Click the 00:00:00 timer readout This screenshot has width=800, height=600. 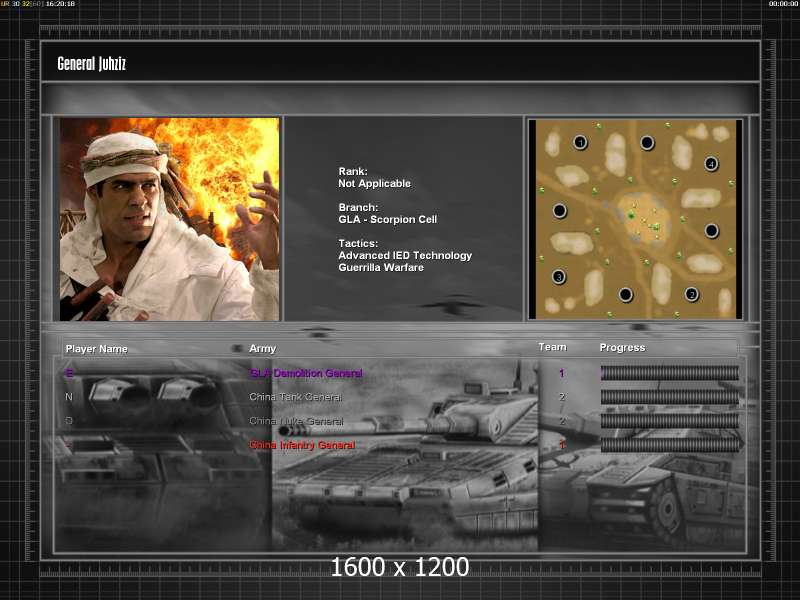click(x=784, y=4)
